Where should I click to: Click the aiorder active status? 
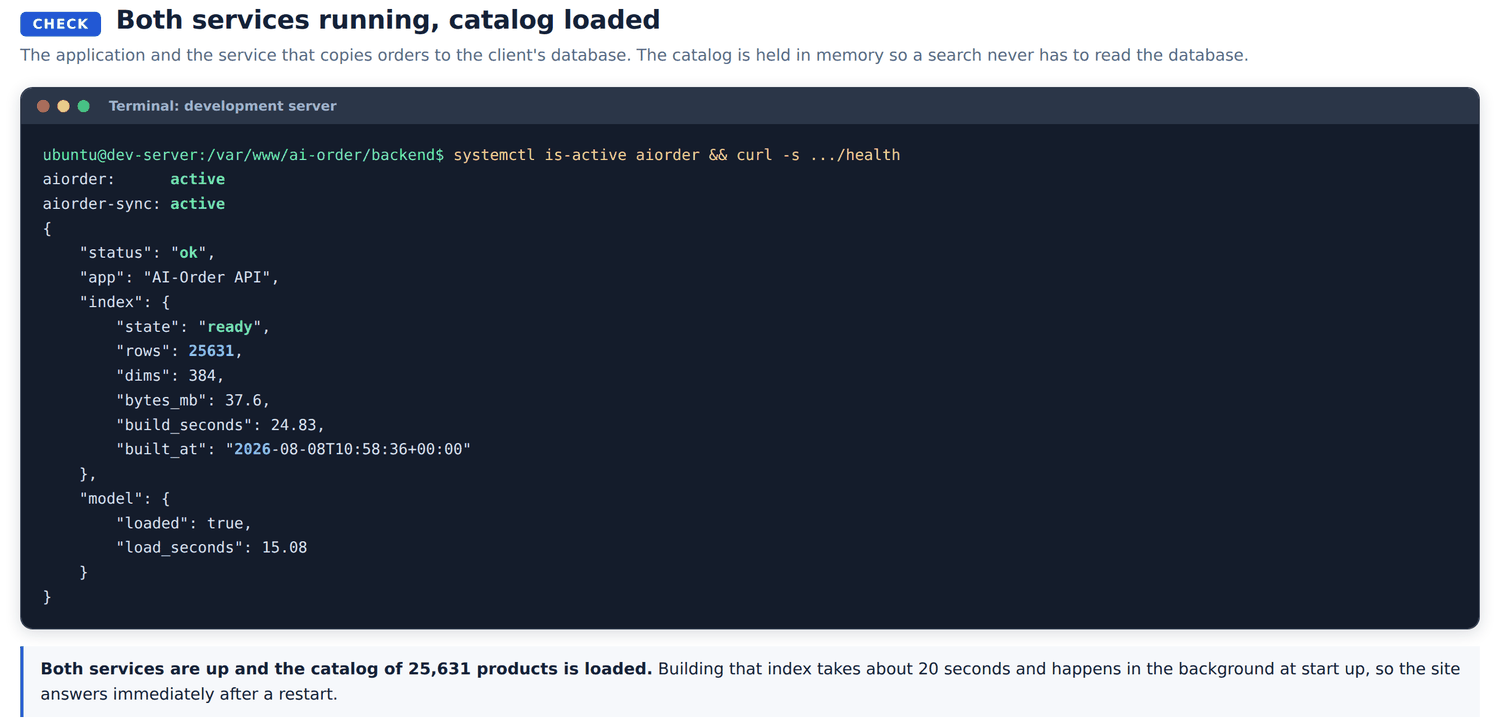(x=197, y=179)
